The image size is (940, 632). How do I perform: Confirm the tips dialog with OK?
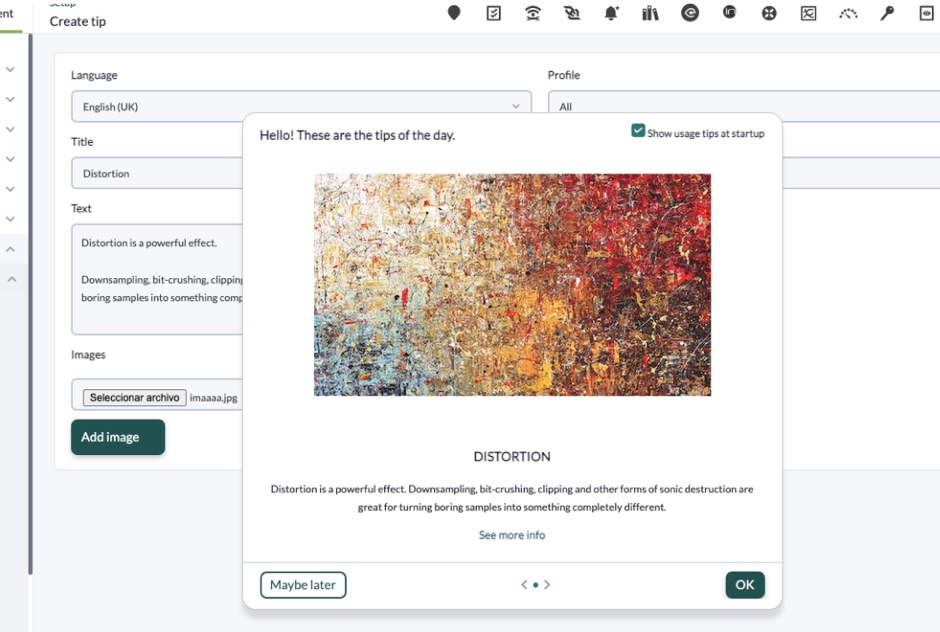coord(745,585)
